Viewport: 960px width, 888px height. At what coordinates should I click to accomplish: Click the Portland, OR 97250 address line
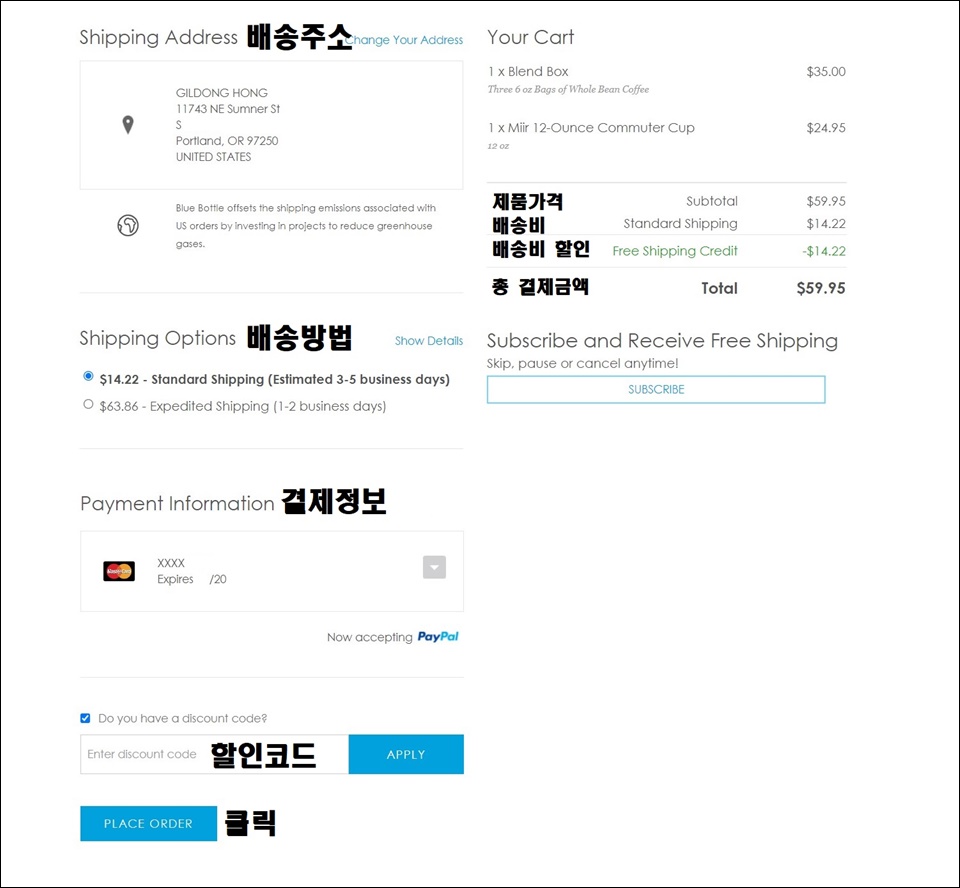[x=227, y=141]
